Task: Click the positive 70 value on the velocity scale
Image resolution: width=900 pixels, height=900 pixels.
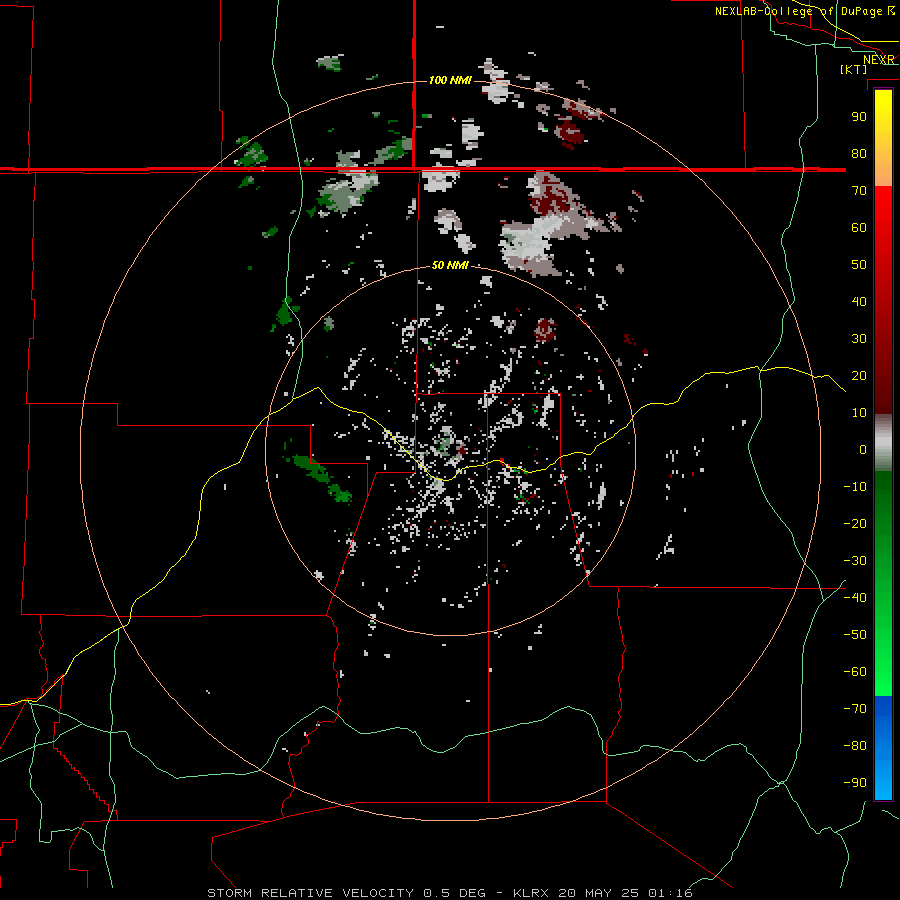Action: pos(859,191)
